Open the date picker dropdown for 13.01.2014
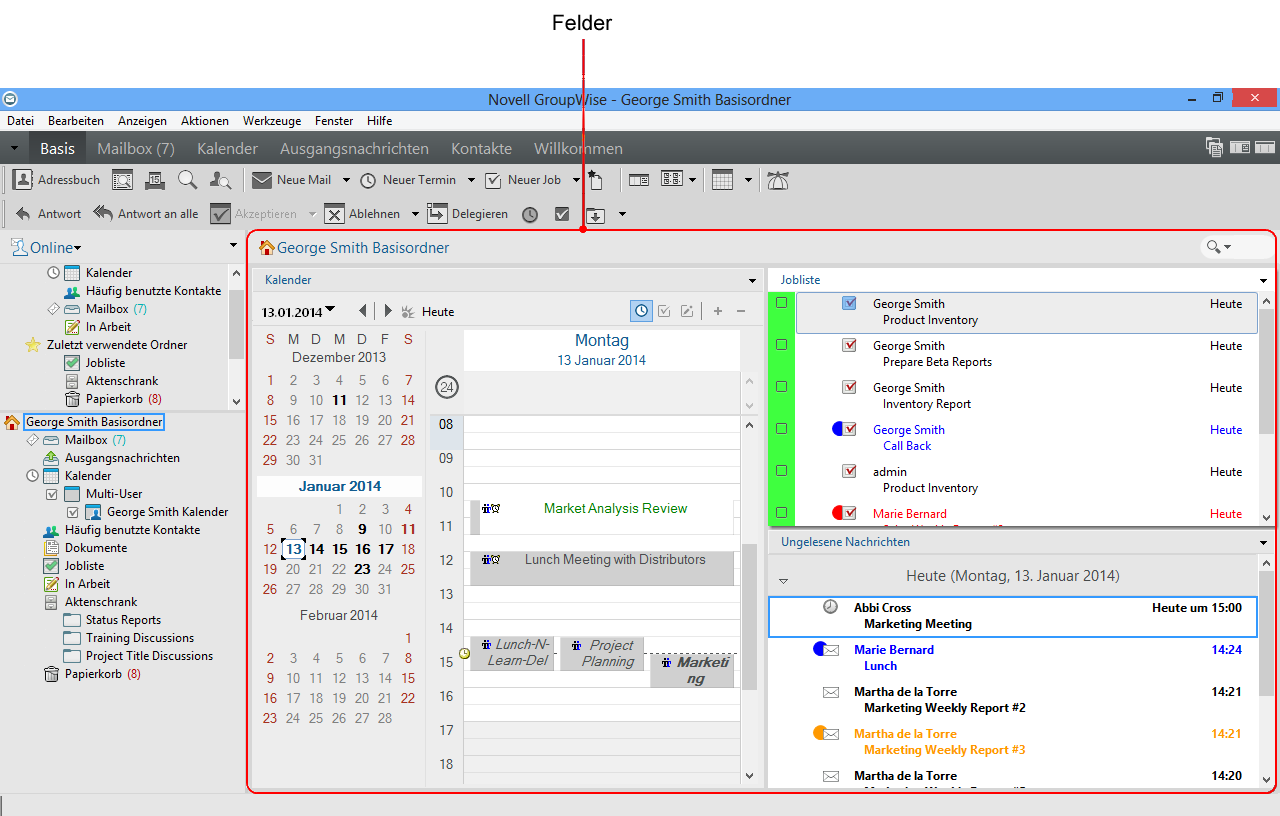 330,309
